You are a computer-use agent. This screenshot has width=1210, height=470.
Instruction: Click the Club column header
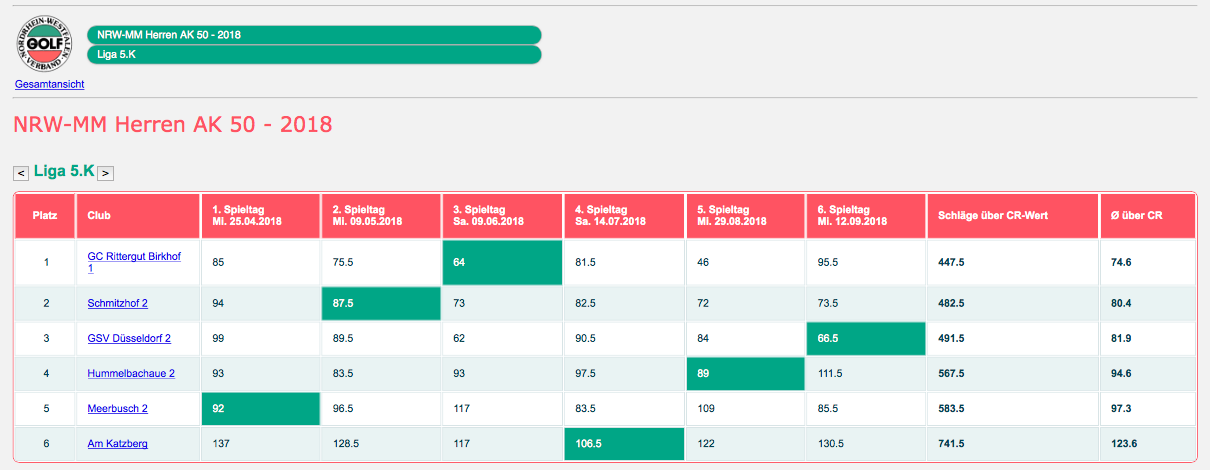pos(137,215)
